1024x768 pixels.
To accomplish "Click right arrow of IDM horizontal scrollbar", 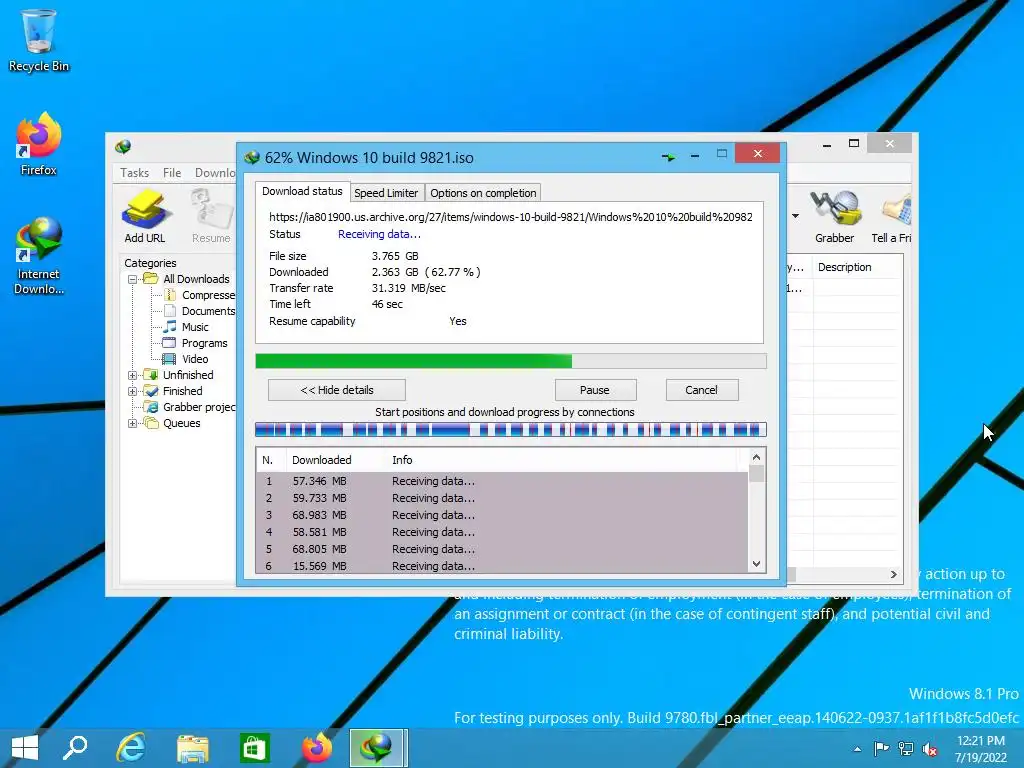I will (893, 575).
